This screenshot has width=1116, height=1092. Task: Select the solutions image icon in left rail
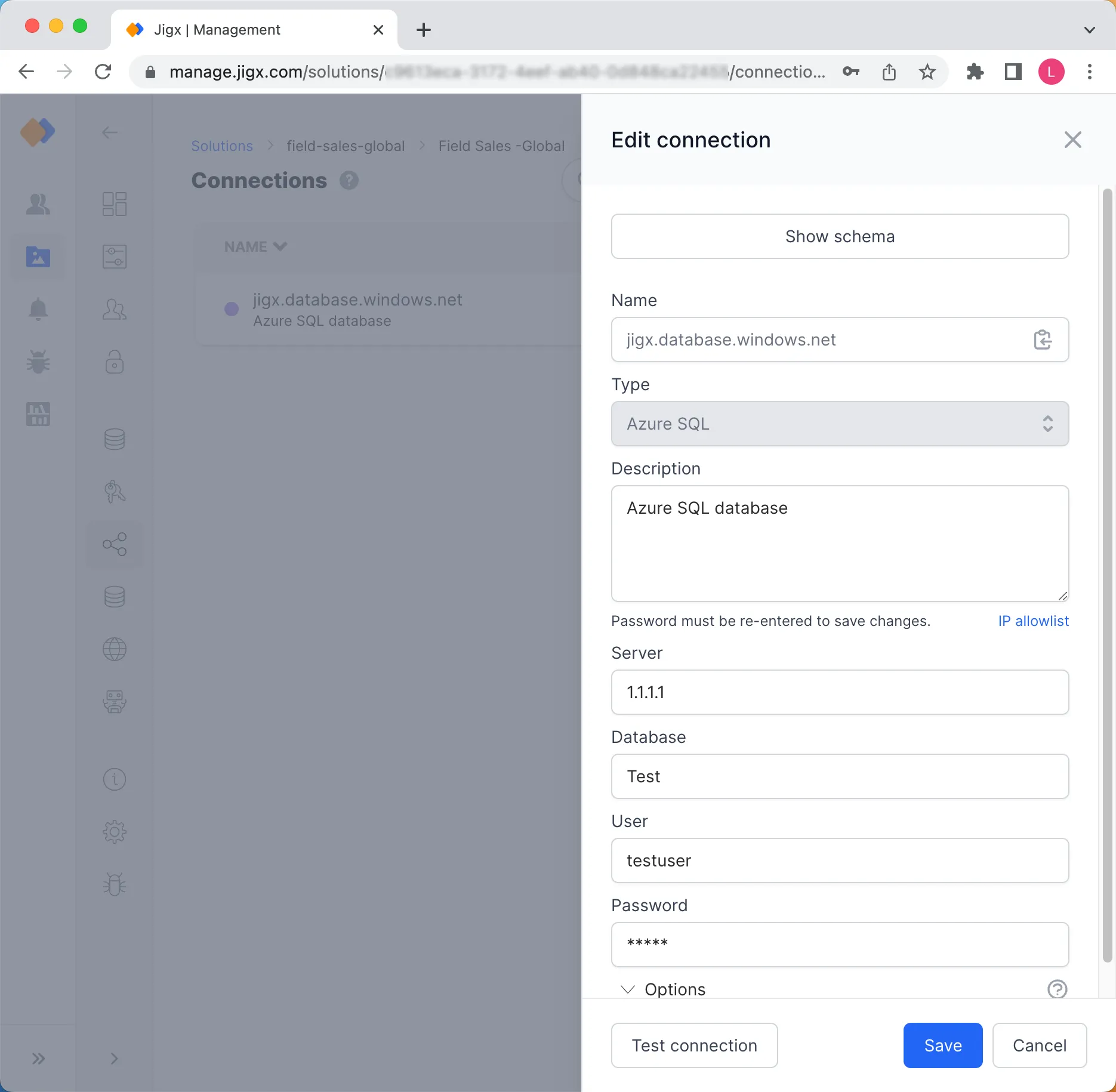click(x=38, y=257)
